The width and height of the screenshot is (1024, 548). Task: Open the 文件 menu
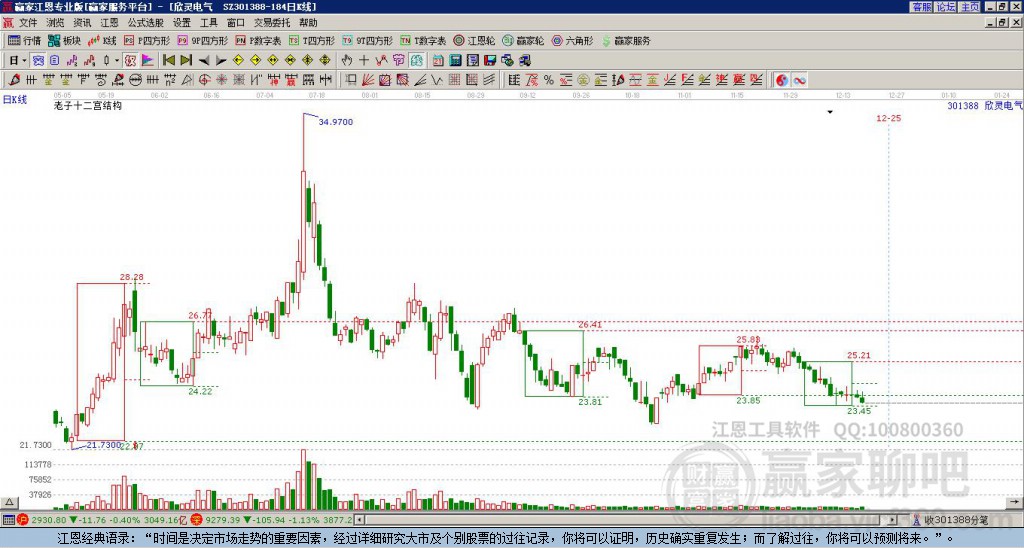(28, 23)
